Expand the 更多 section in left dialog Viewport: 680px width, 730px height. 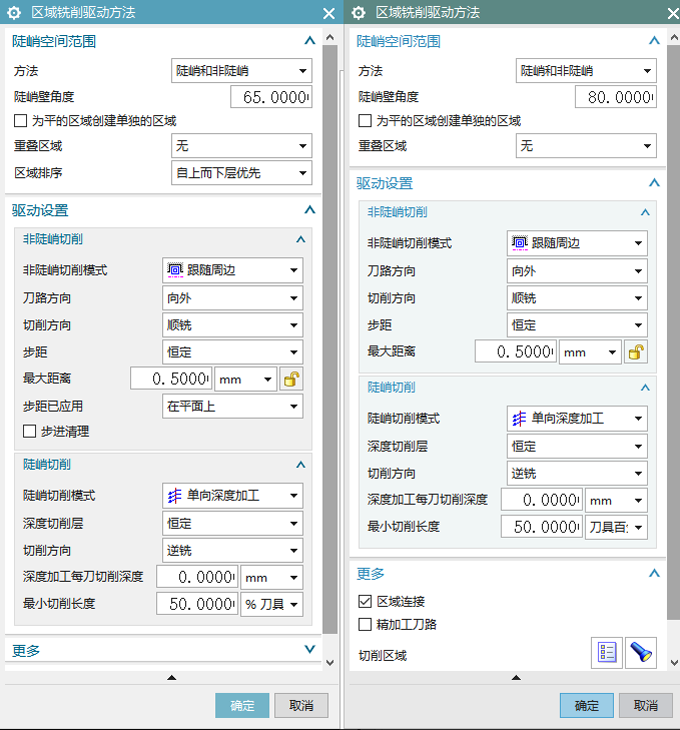pos(309,650)
